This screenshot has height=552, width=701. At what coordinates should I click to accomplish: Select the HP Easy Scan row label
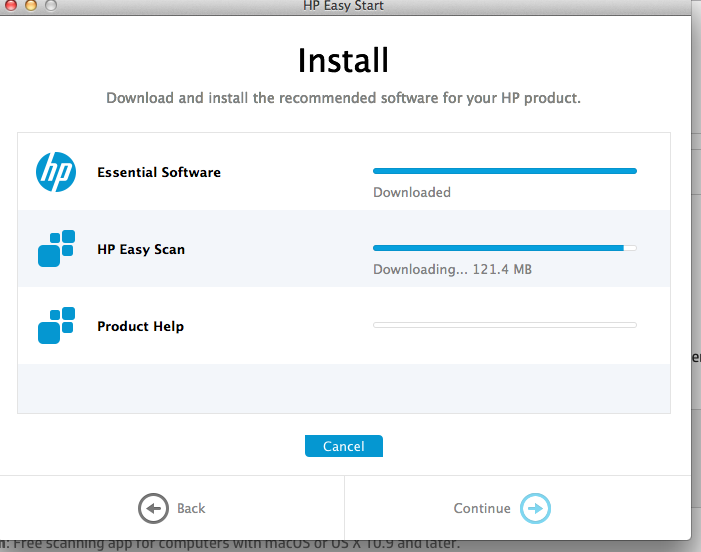coord(141,249)
